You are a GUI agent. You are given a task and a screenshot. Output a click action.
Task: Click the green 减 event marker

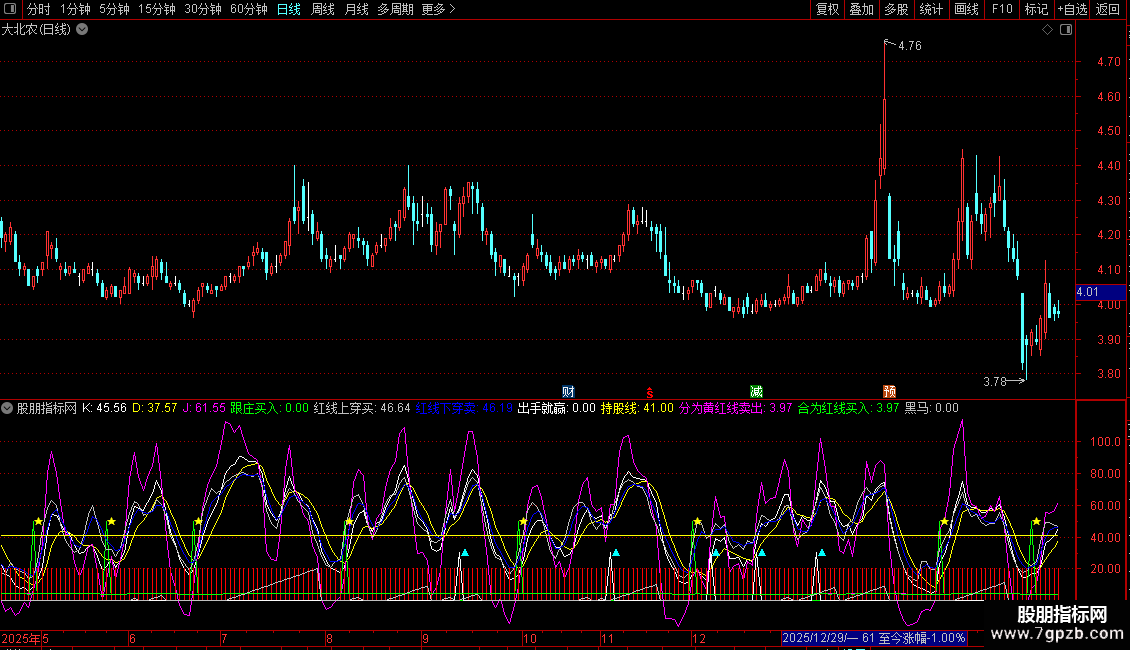coord(757,391)
